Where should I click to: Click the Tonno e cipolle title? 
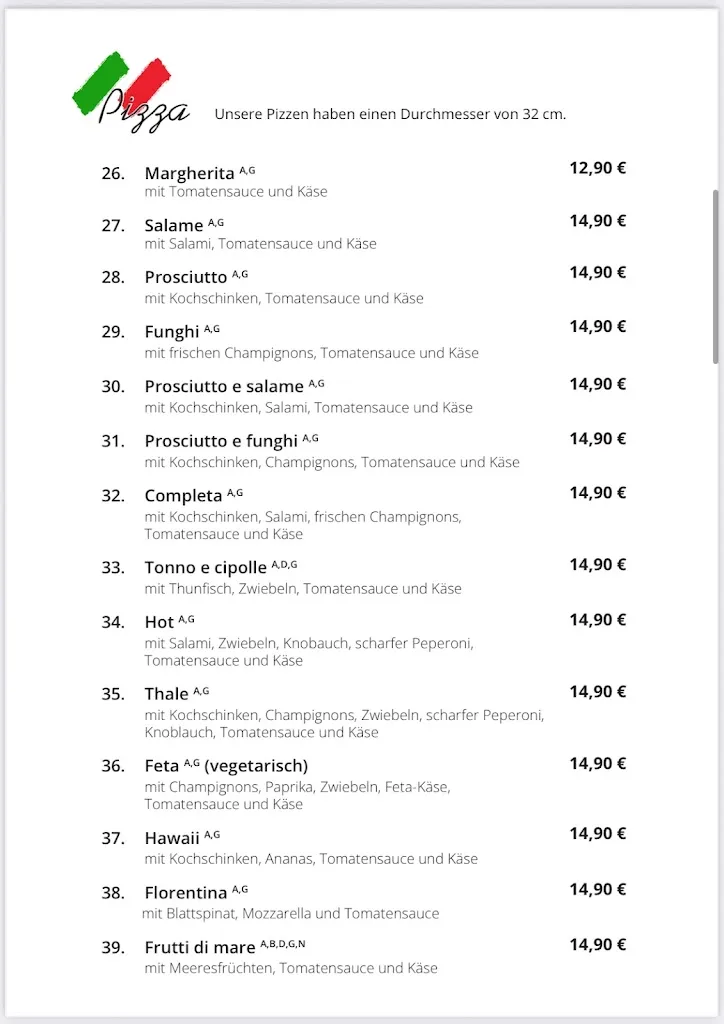(x=206, y=568)
